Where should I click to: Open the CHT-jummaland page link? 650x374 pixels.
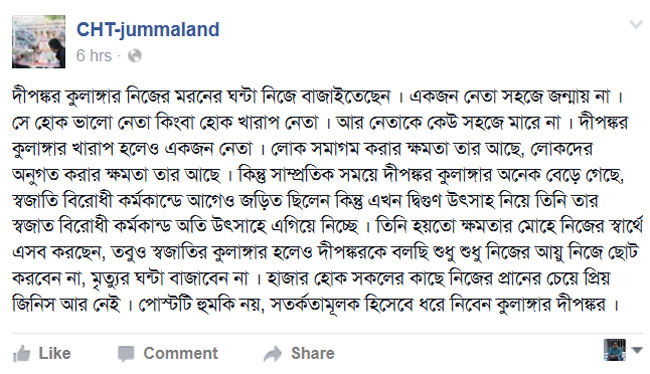click(148, 29)
